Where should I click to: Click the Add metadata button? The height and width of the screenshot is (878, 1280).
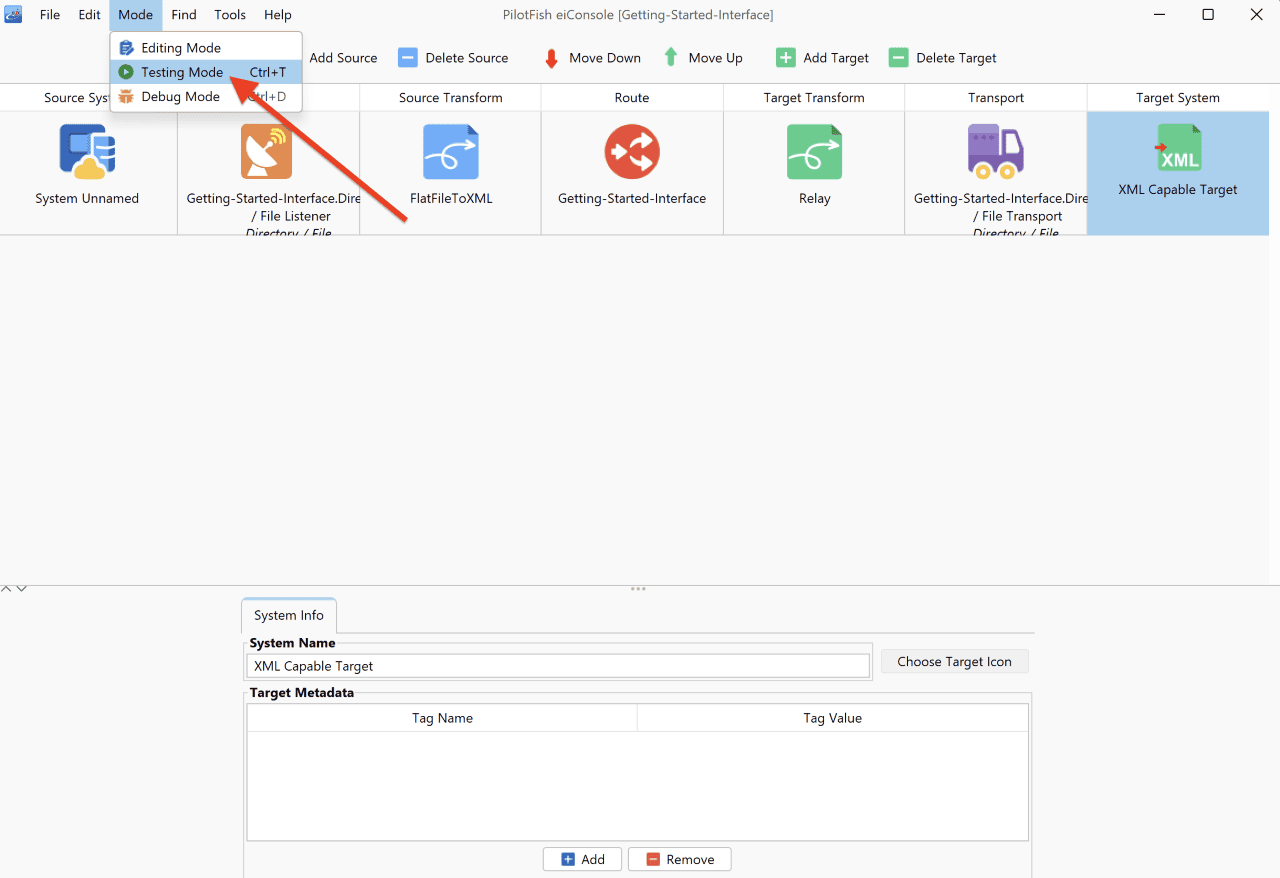pyautogui.click(x=582, y=859)
